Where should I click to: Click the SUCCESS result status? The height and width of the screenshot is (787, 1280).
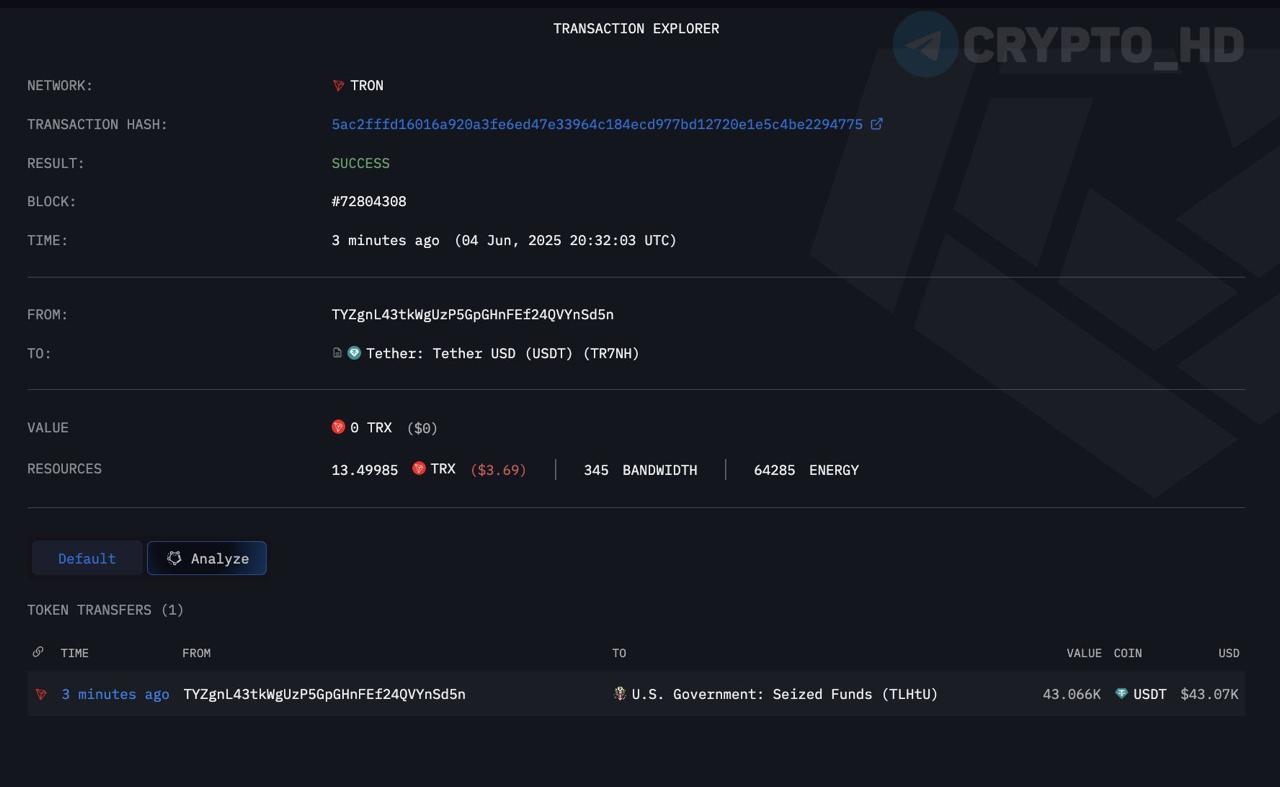[x=361, y=163]
